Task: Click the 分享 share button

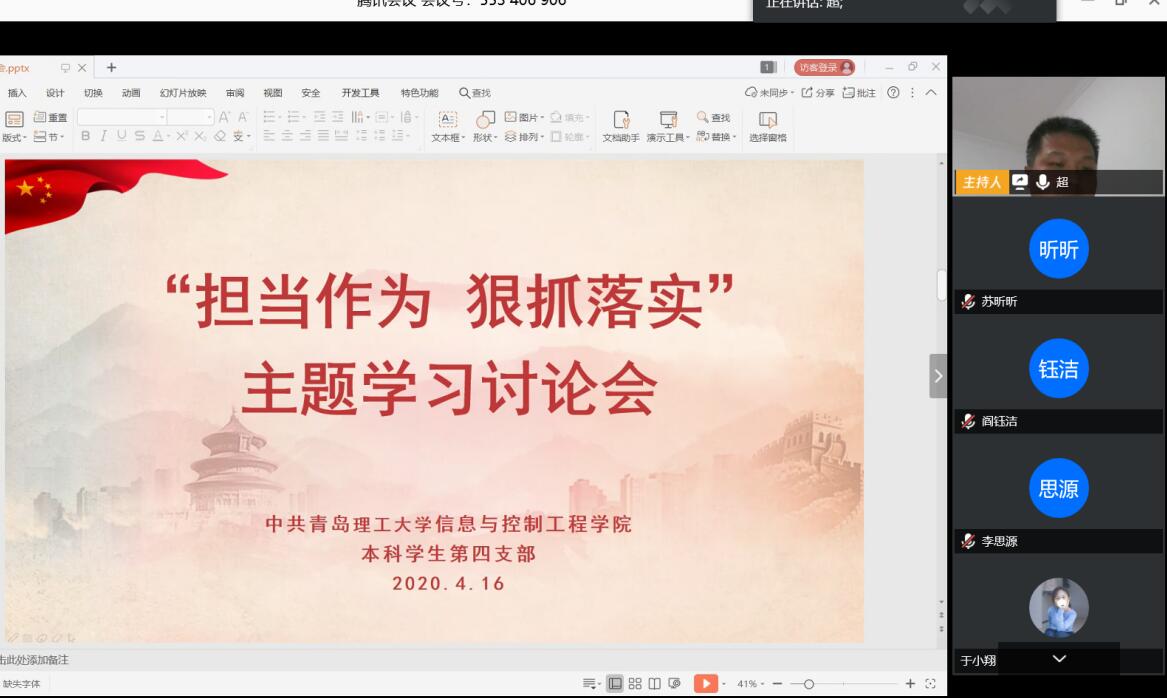Action: 818,93
